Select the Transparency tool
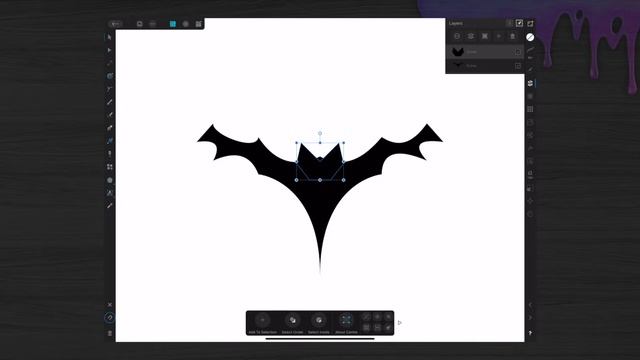This screenshot has width=640, height=360. (109, 154)
